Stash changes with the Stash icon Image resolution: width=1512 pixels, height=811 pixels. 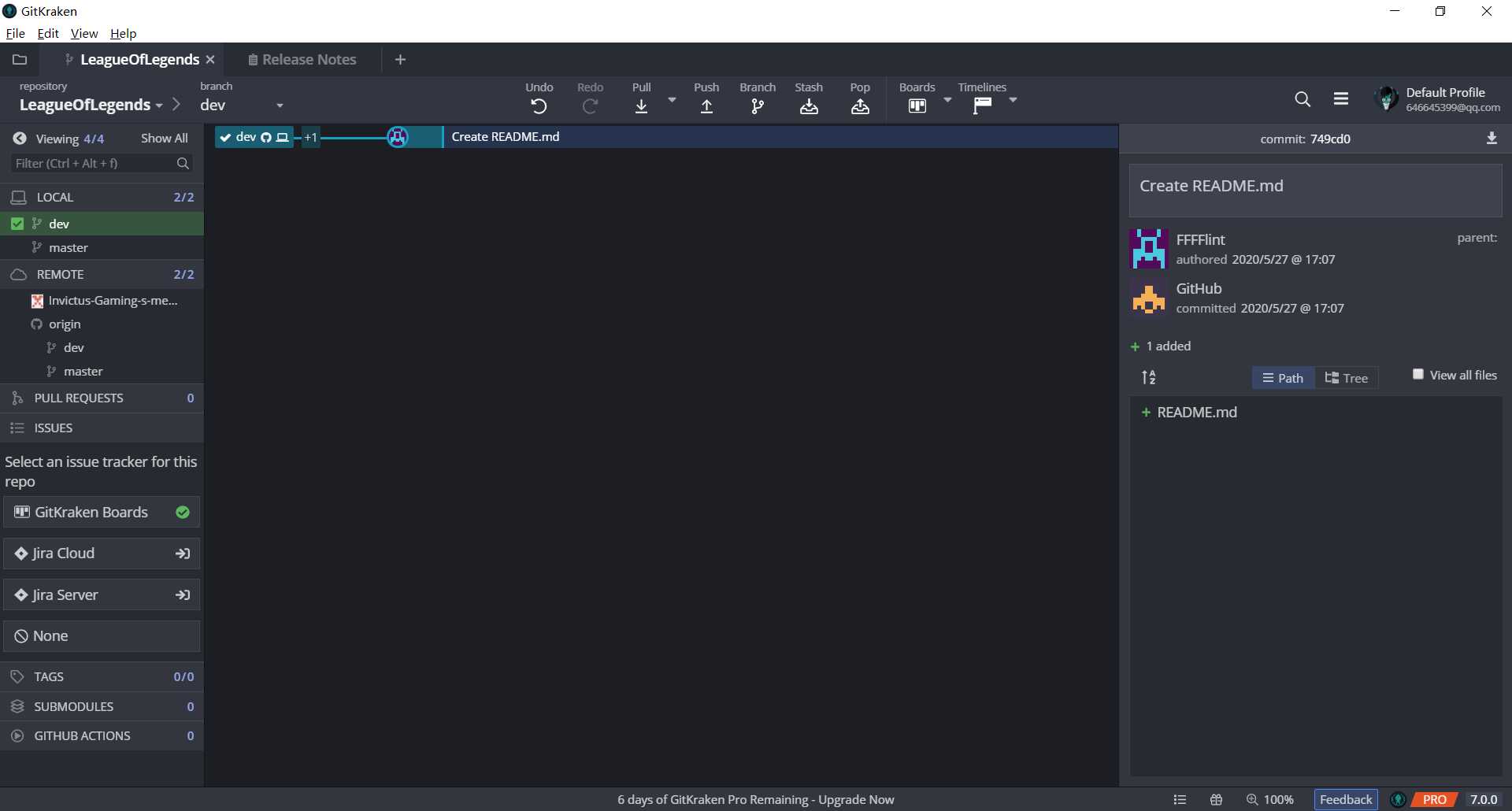pos(809,106)
